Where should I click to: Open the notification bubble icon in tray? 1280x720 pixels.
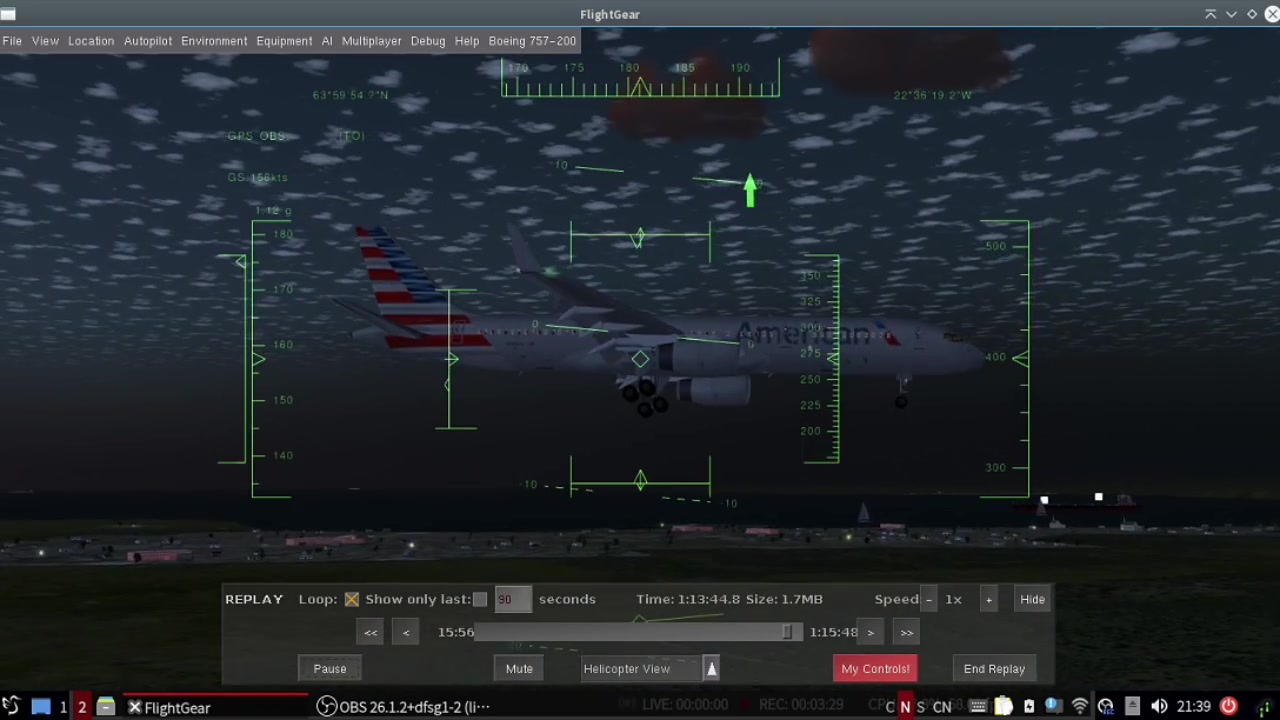pos(1053,707)
